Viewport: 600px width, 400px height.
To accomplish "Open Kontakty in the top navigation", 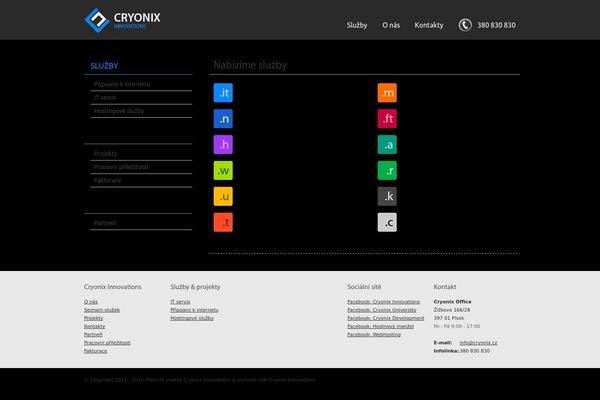I will click(x=428, y=25).
